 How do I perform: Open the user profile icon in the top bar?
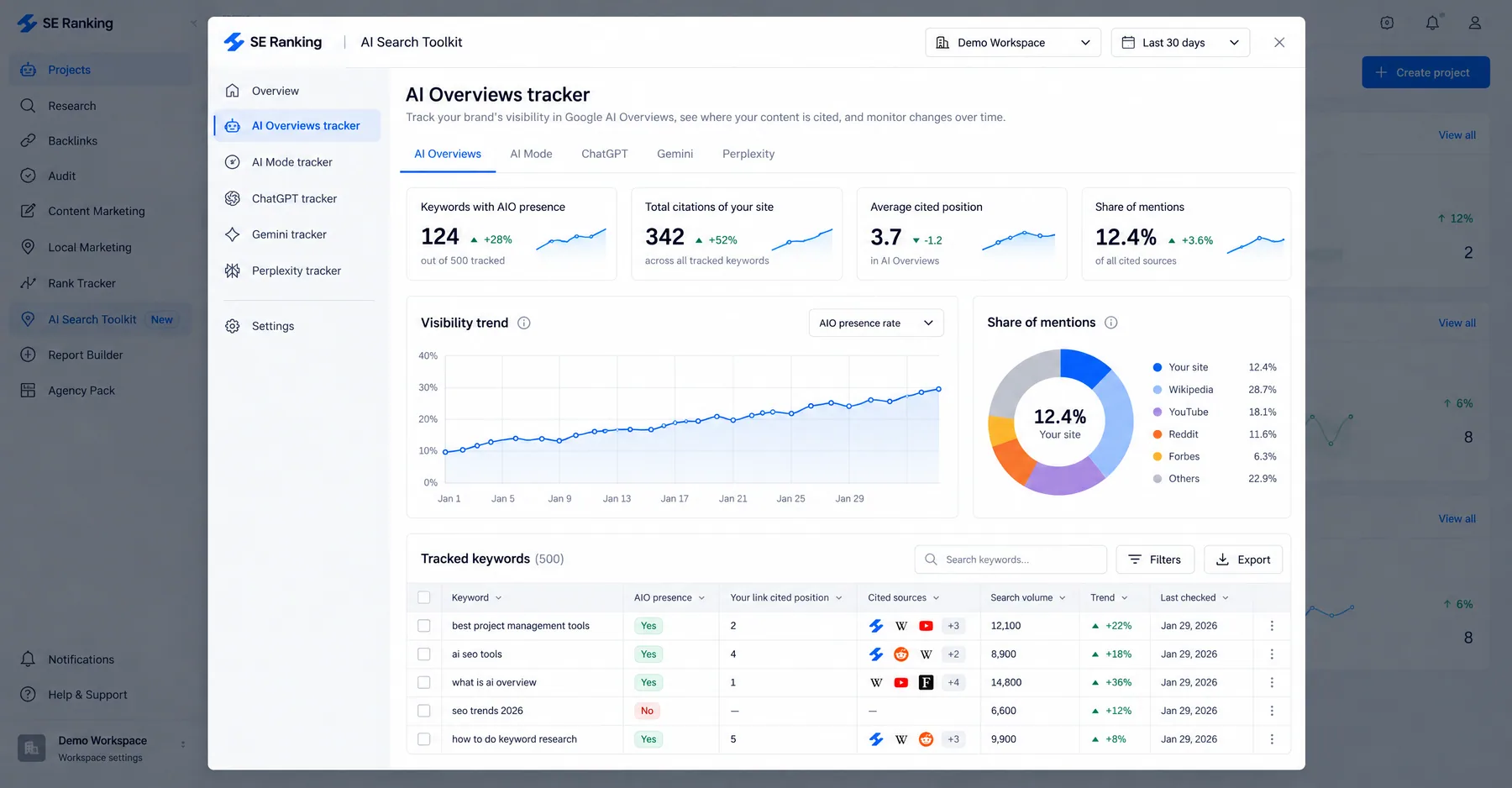click(1474, 23)
